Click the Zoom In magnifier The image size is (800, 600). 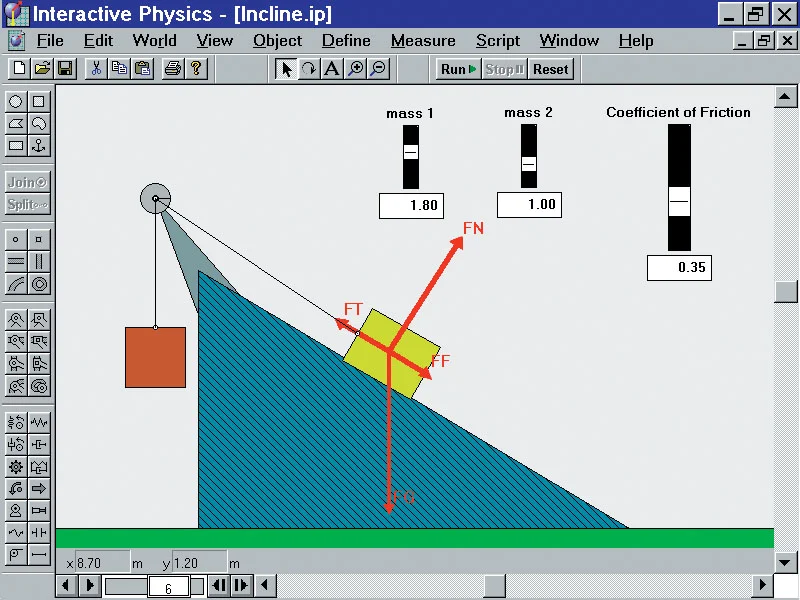click(x=355, y=69)
